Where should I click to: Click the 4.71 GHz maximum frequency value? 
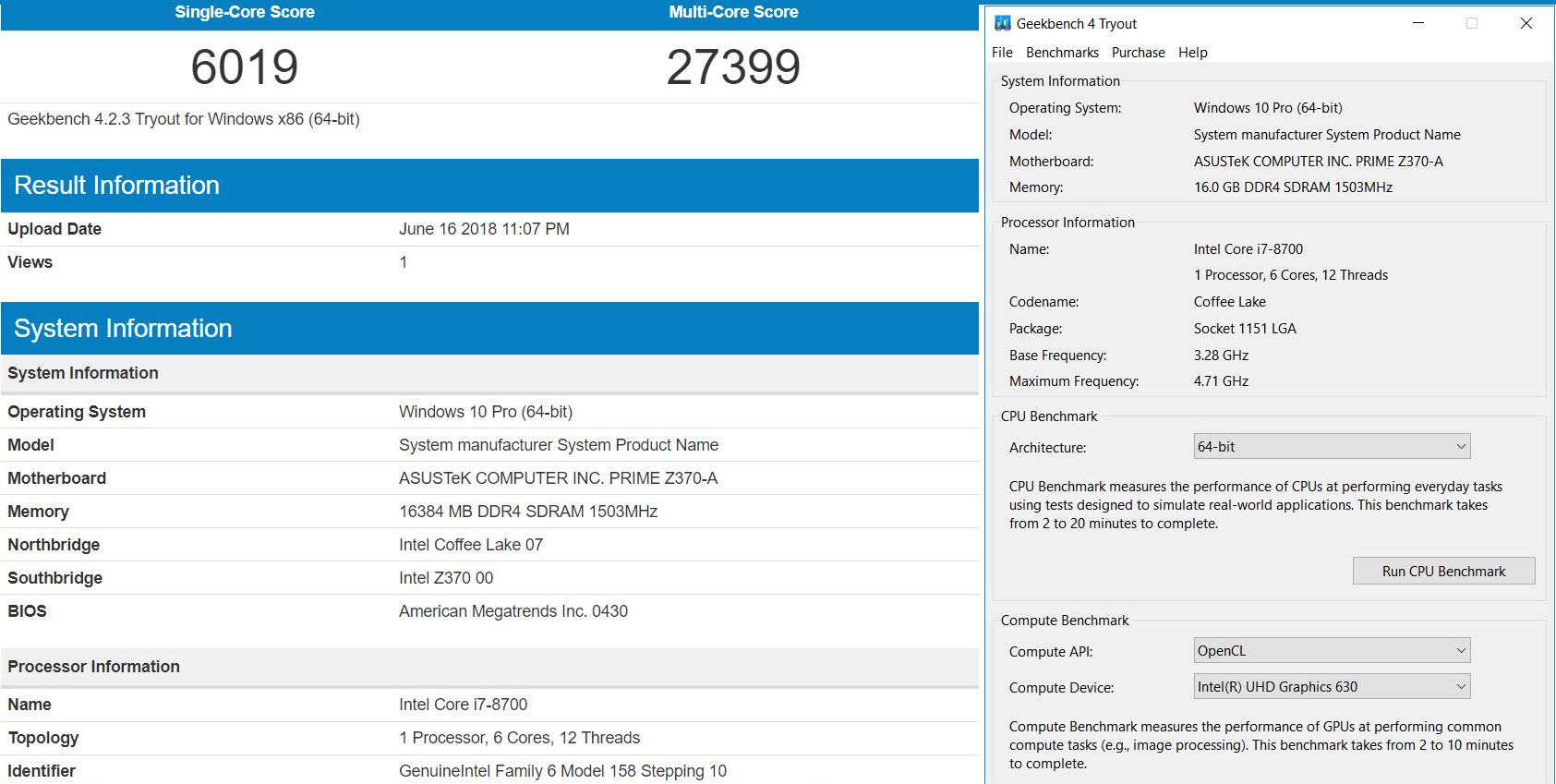[x=1221, y=381]
